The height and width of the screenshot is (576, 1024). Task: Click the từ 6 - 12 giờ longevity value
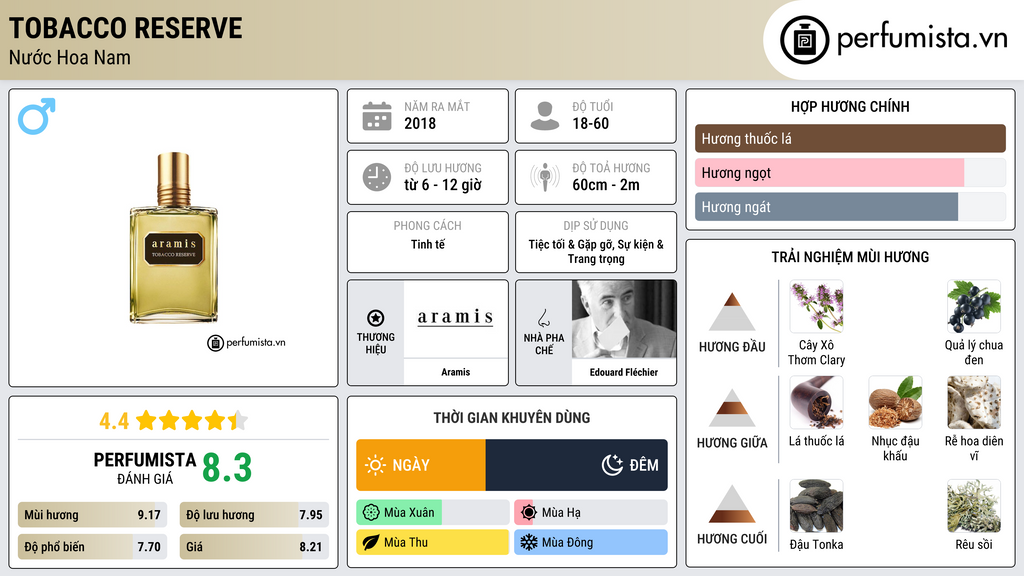pos(443,185)
